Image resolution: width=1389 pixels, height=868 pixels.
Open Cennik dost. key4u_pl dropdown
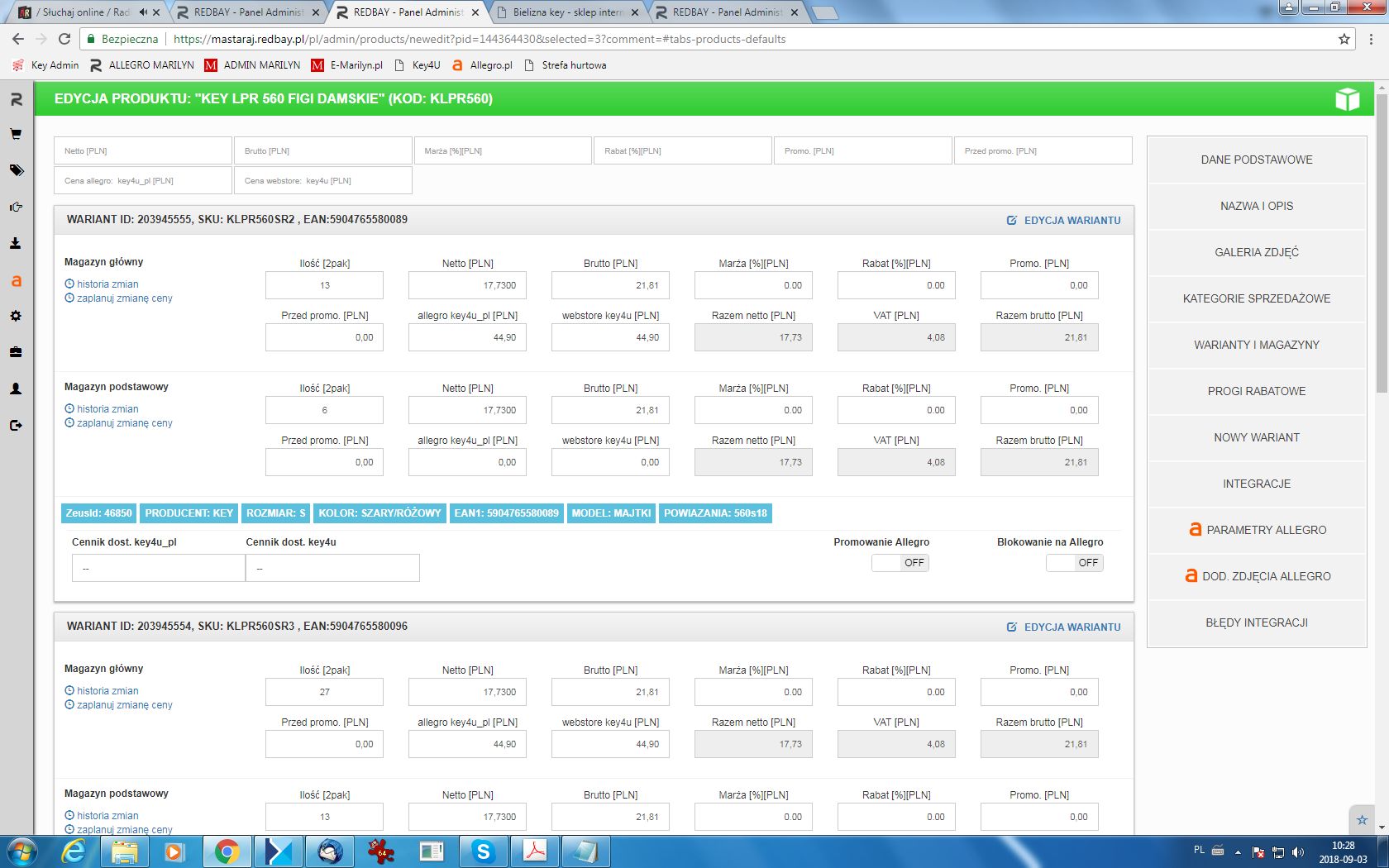point(158,568)
